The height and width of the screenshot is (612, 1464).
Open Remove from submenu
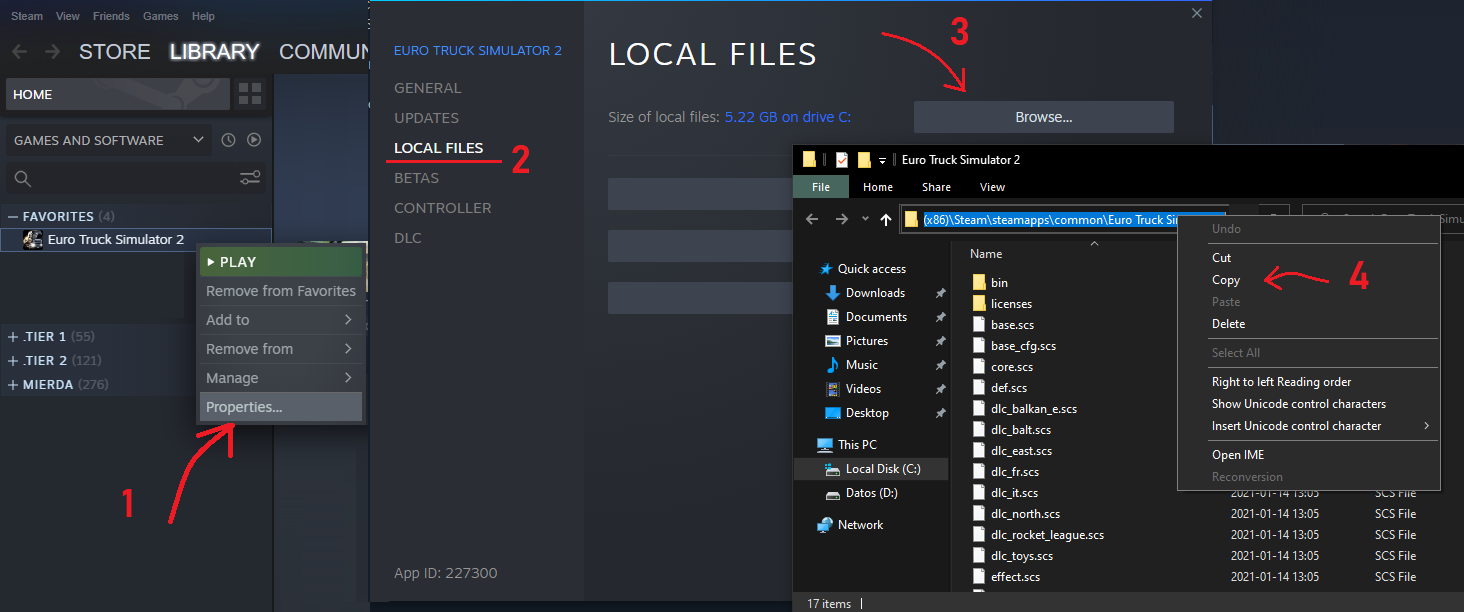(281, 349)
